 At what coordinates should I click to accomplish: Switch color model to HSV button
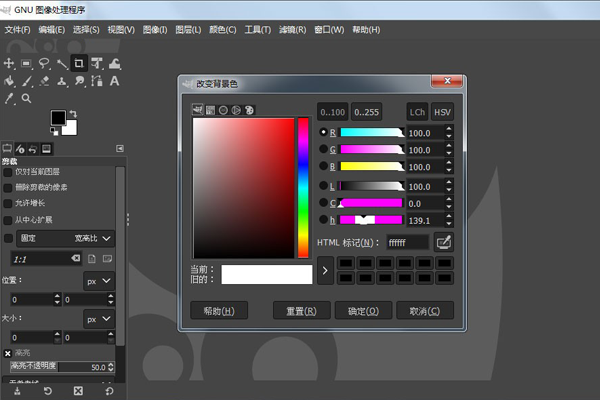[442, 112]
